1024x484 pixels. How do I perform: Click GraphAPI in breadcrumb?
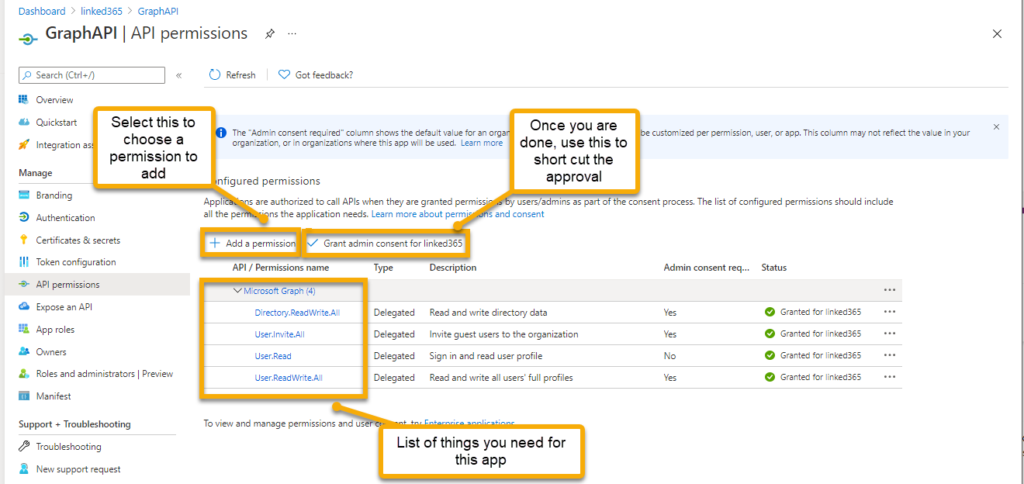coord(159,11)
